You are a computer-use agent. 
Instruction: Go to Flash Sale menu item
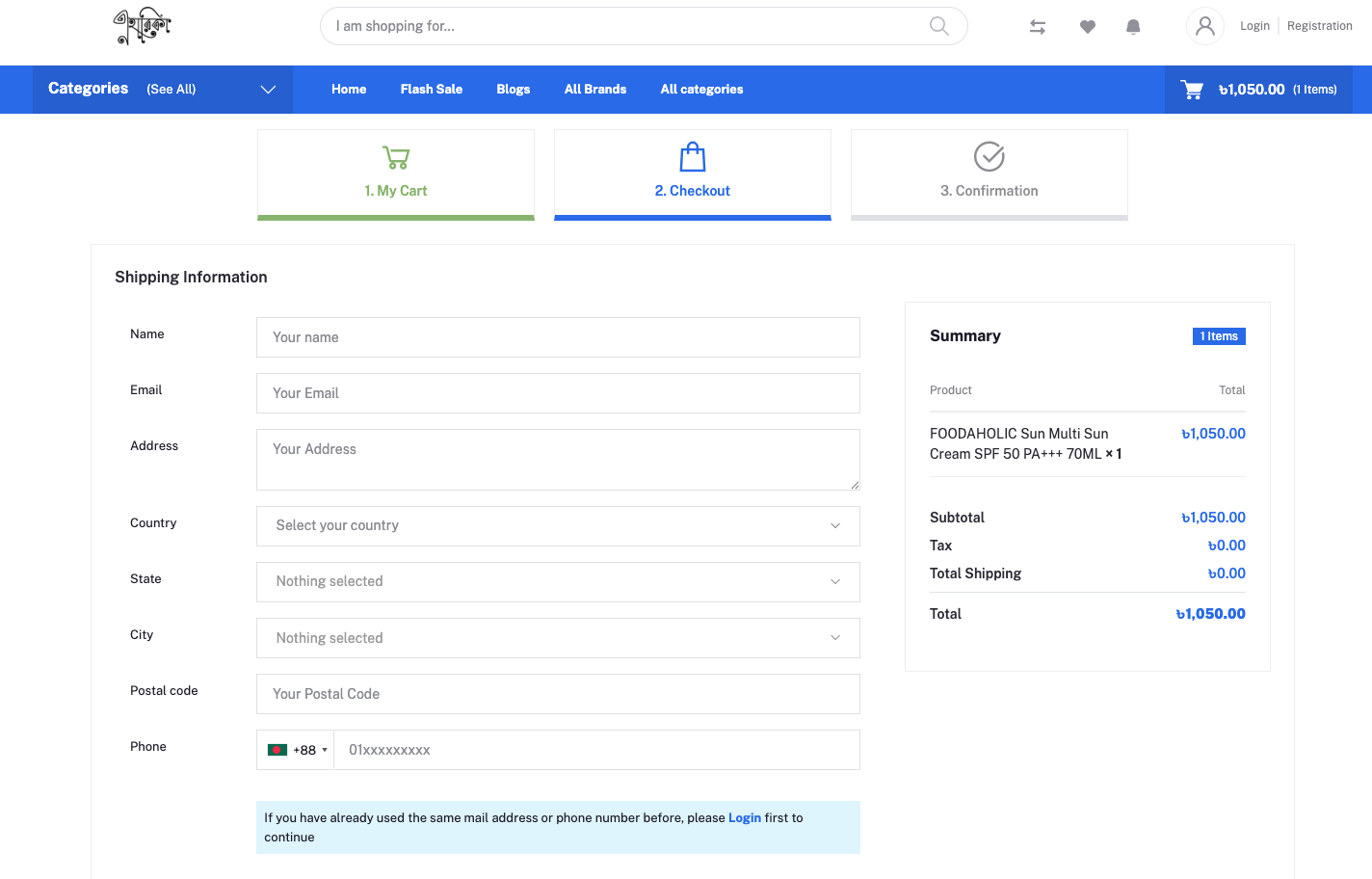point(431,90)
